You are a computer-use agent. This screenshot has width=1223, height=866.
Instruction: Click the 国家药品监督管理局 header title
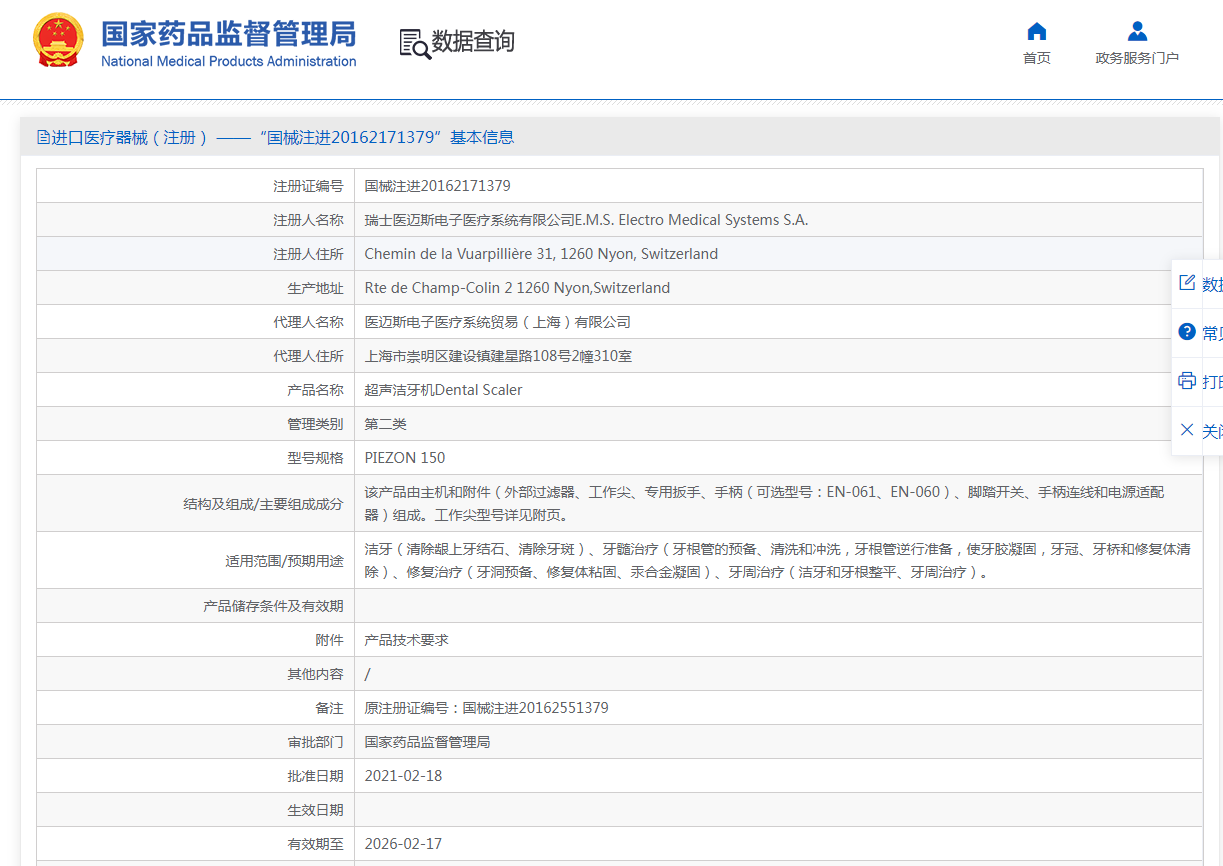click(x=228, y=33)
